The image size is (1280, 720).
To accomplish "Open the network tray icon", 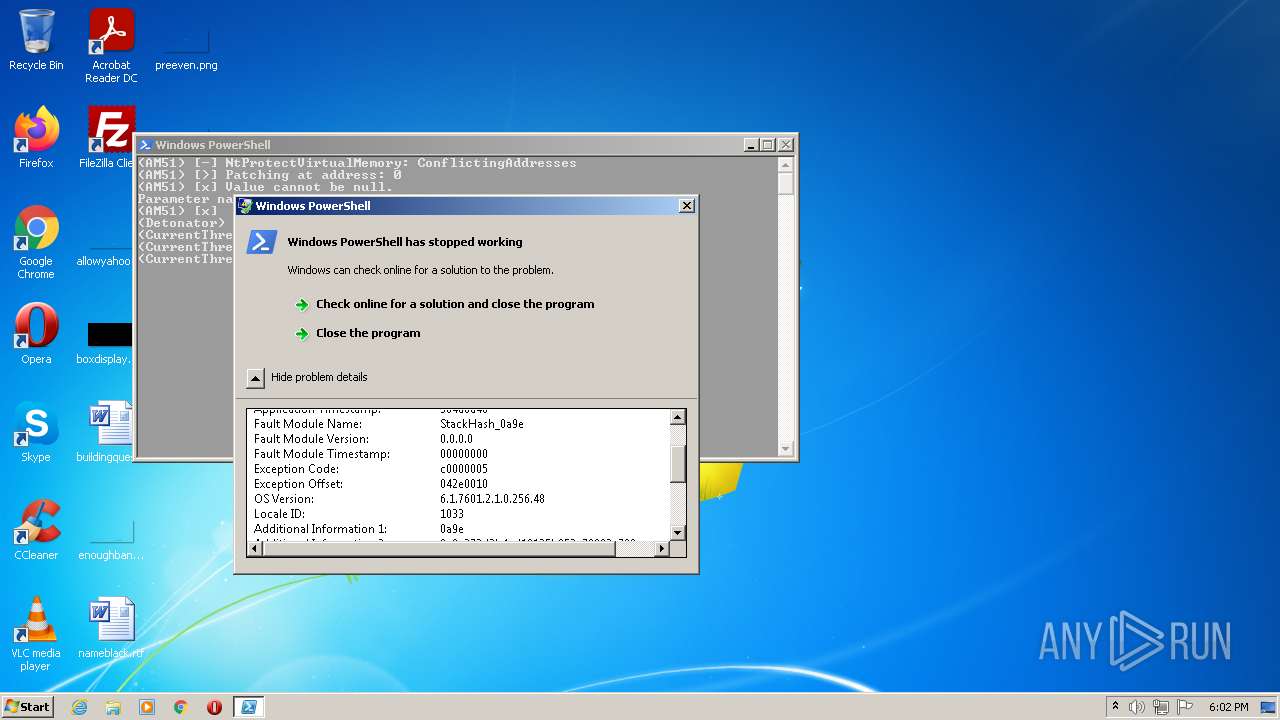I will point(1161,707).
